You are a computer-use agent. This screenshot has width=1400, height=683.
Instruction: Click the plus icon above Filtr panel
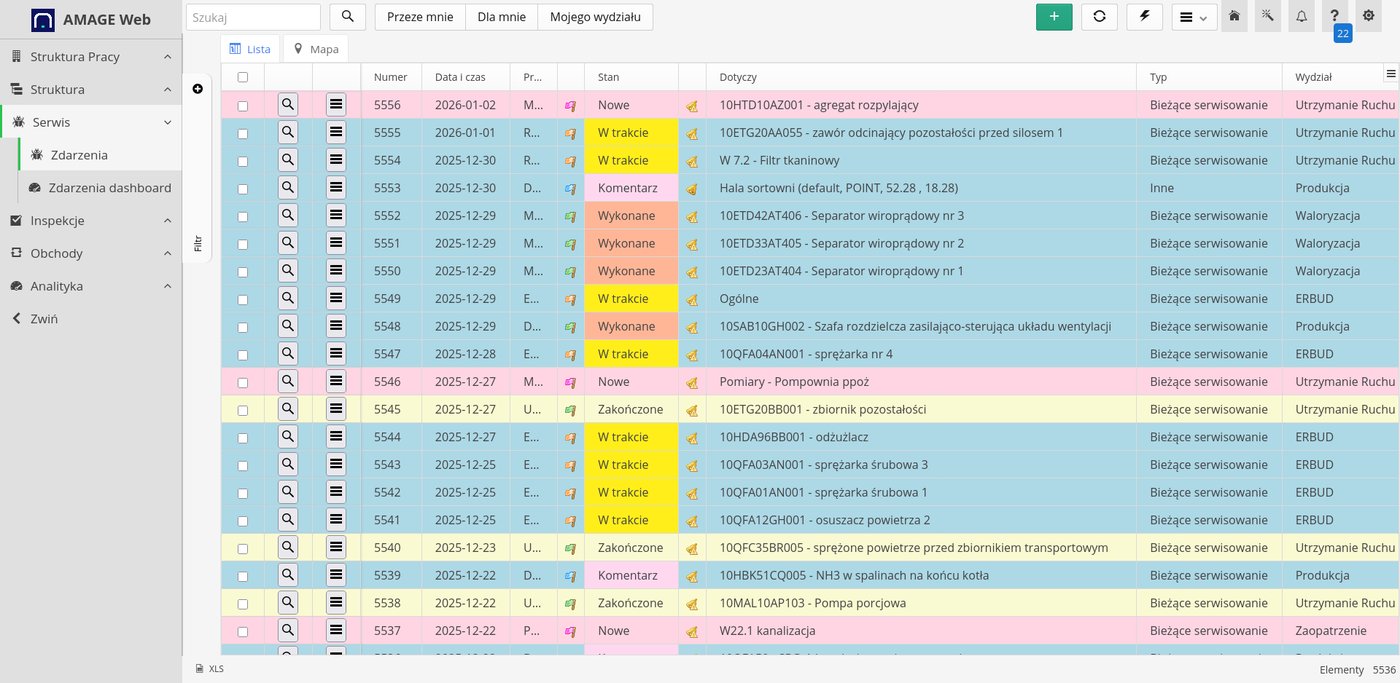coord(197,89)
